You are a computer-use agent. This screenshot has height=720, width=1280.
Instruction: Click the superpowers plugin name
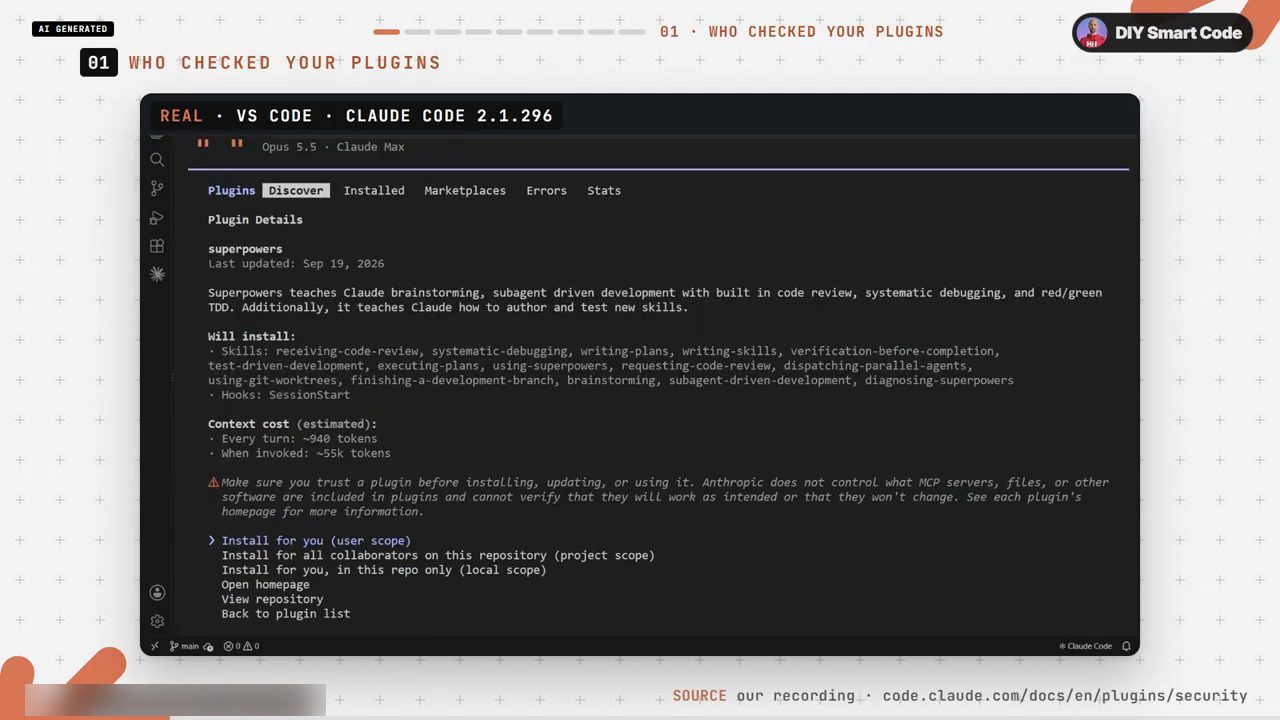click(x=245, y=249)
